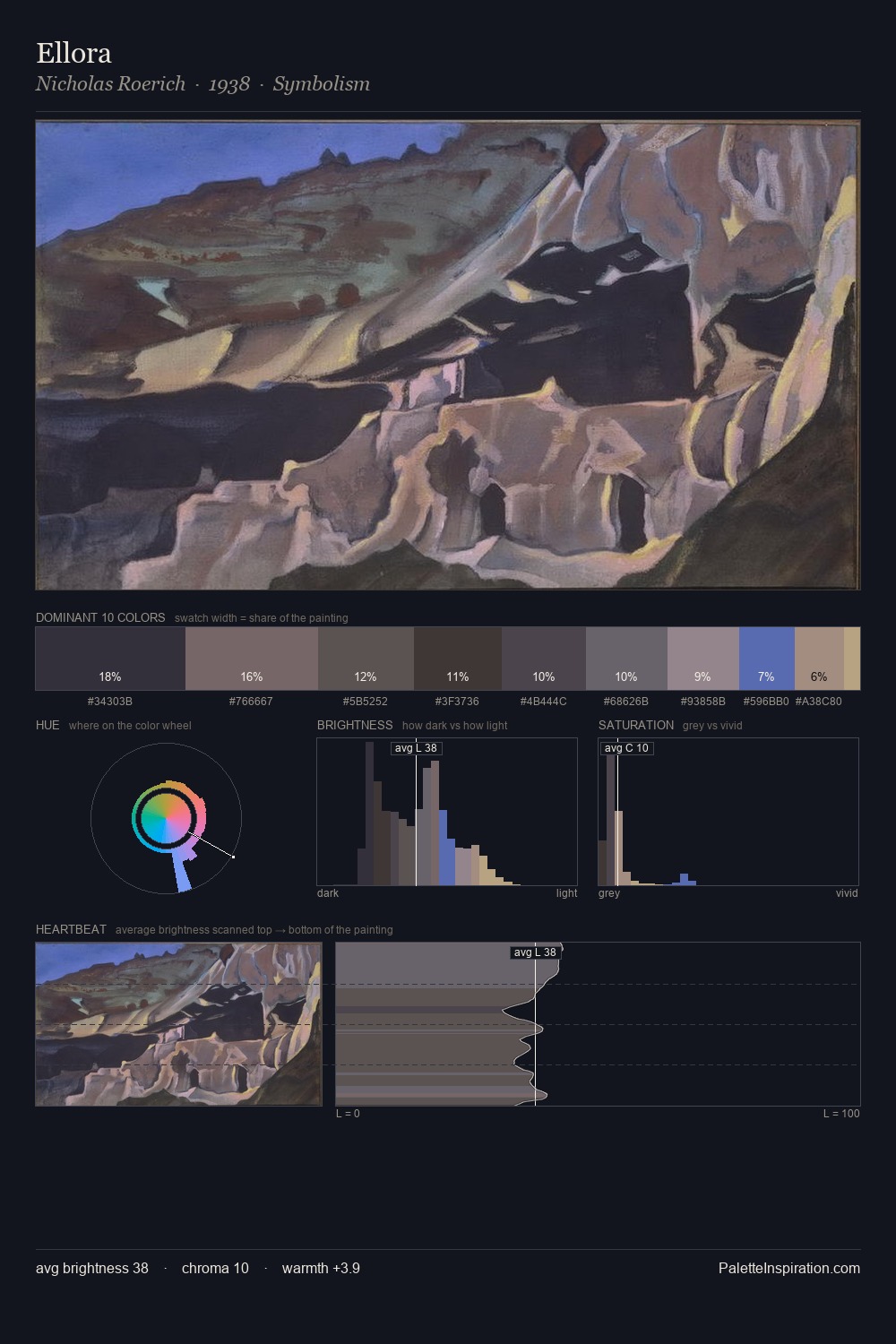The image size is (896, 1344).
Task: Click the 'avg C 10' saturation label
Action: coord(626,748)
